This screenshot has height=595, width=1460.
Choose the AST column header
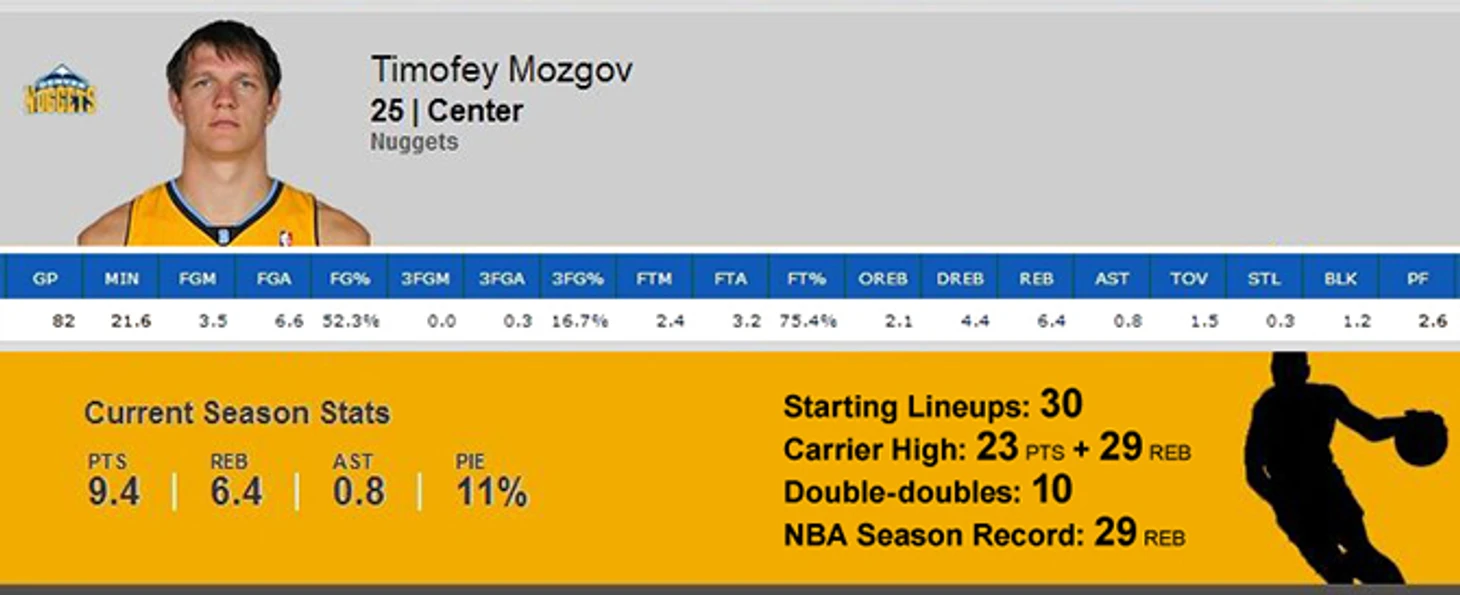(x=1111, y=279)
